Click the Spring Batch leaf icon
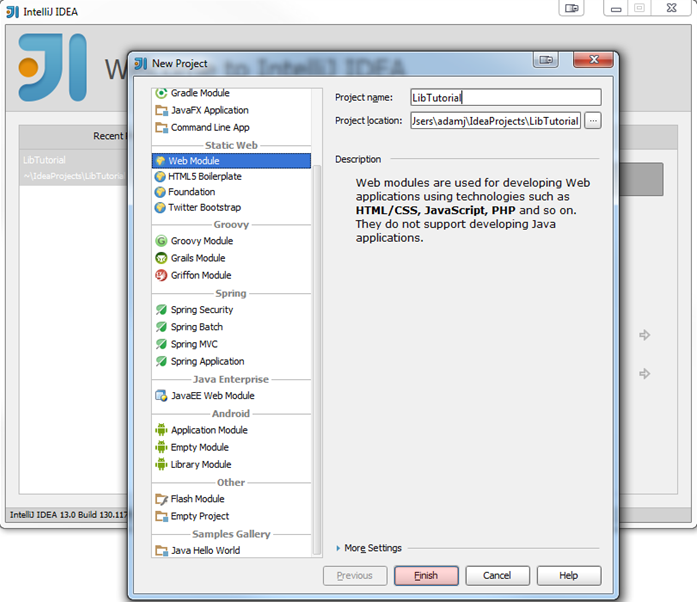 161,327
